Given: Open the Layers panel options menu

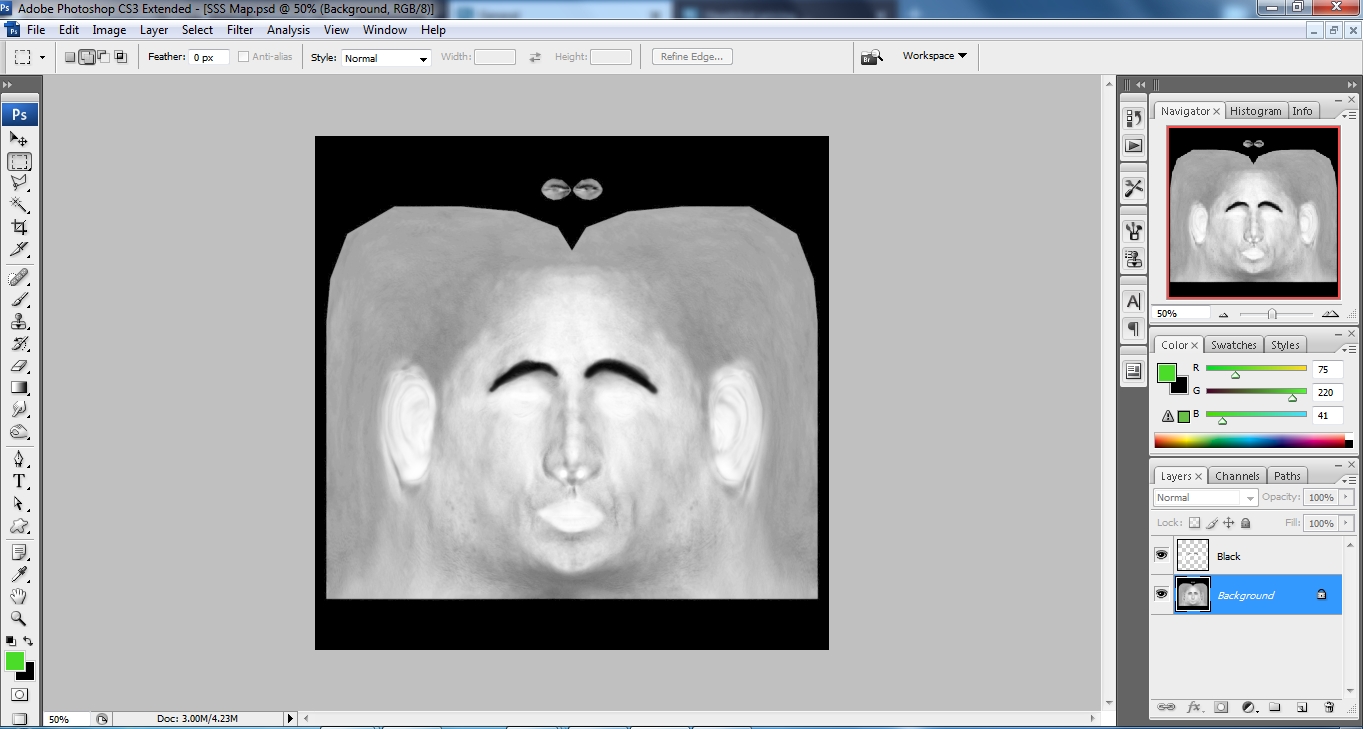Looking at the screenshot, I should 1350,481.
